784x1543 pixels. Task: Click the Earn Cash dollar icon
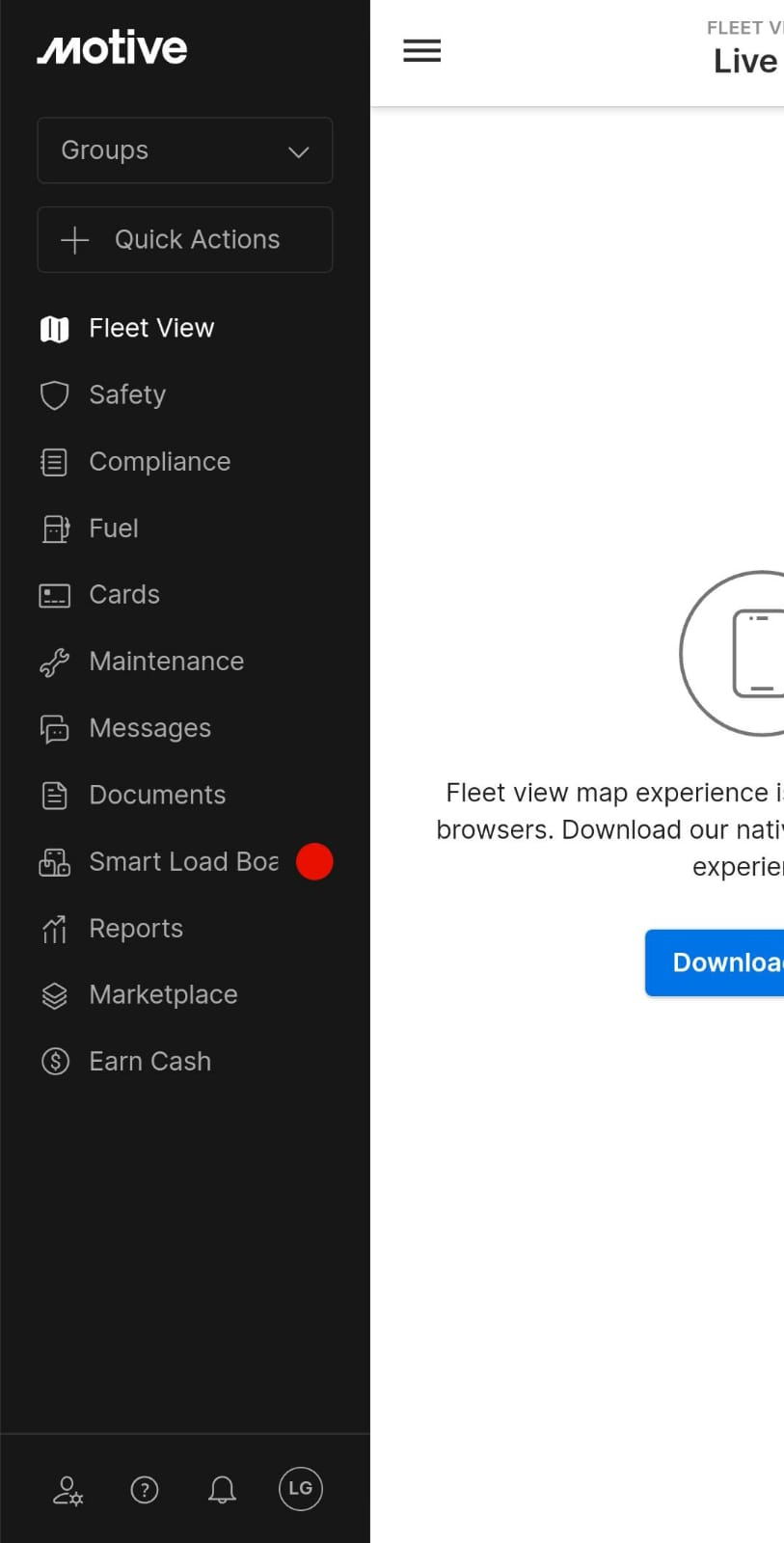click(x=55, y=1062)
